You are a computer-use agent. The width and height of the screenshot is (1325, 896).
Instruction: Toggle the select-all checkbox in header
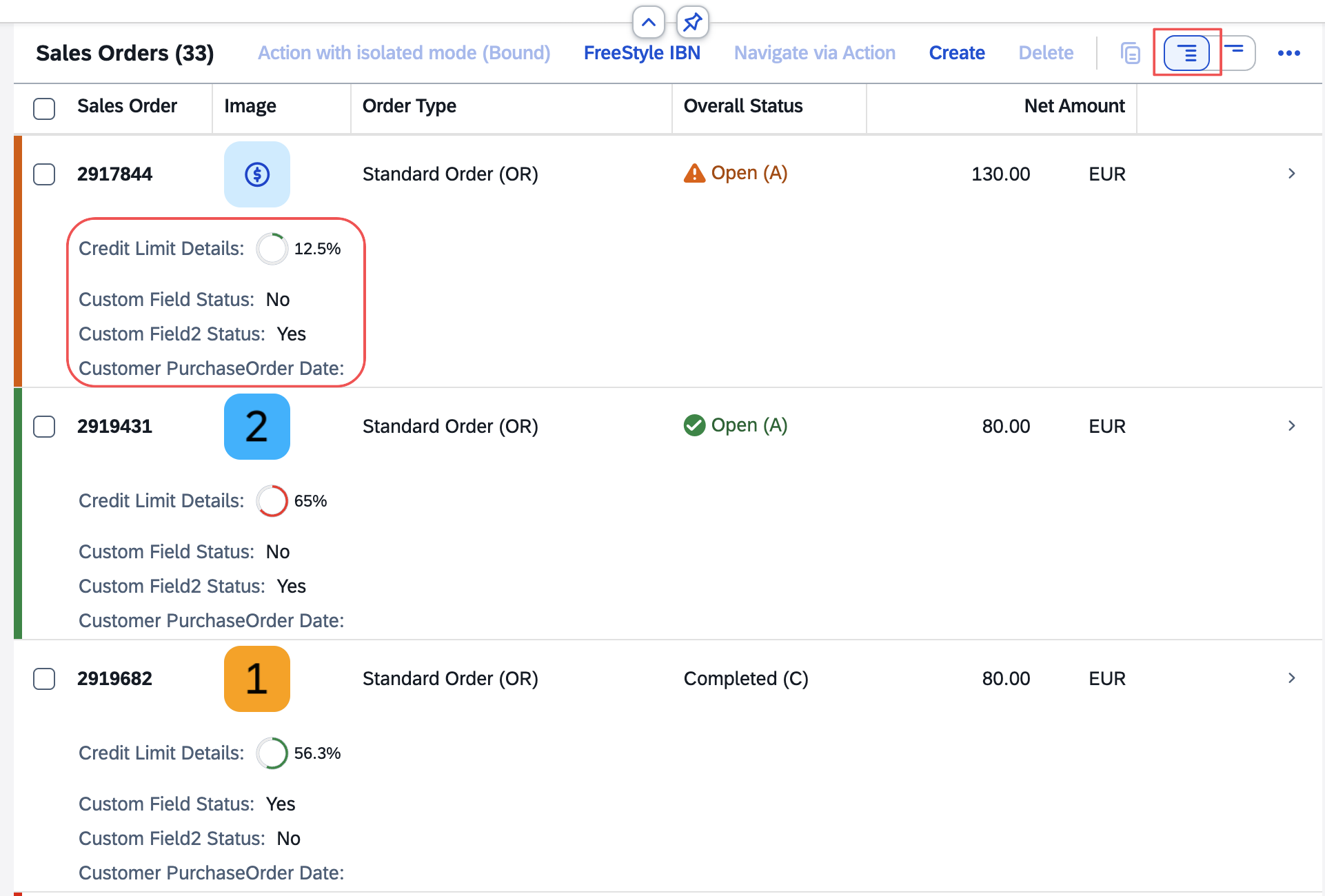point(44,108)
